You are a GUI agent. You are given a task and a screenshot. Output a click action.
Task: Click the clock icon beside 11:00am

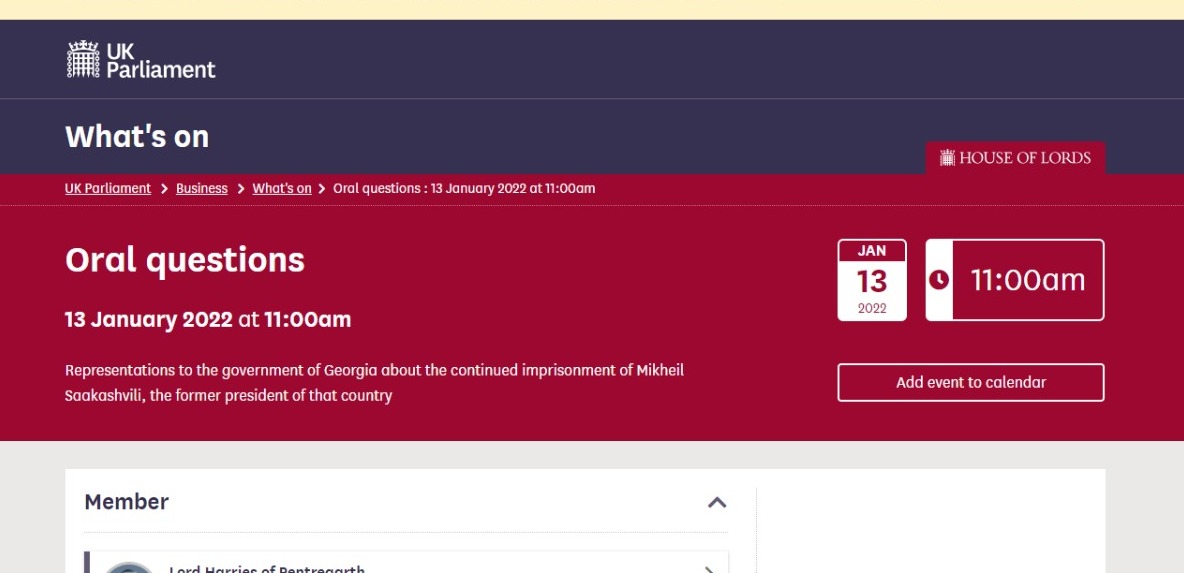939,280
